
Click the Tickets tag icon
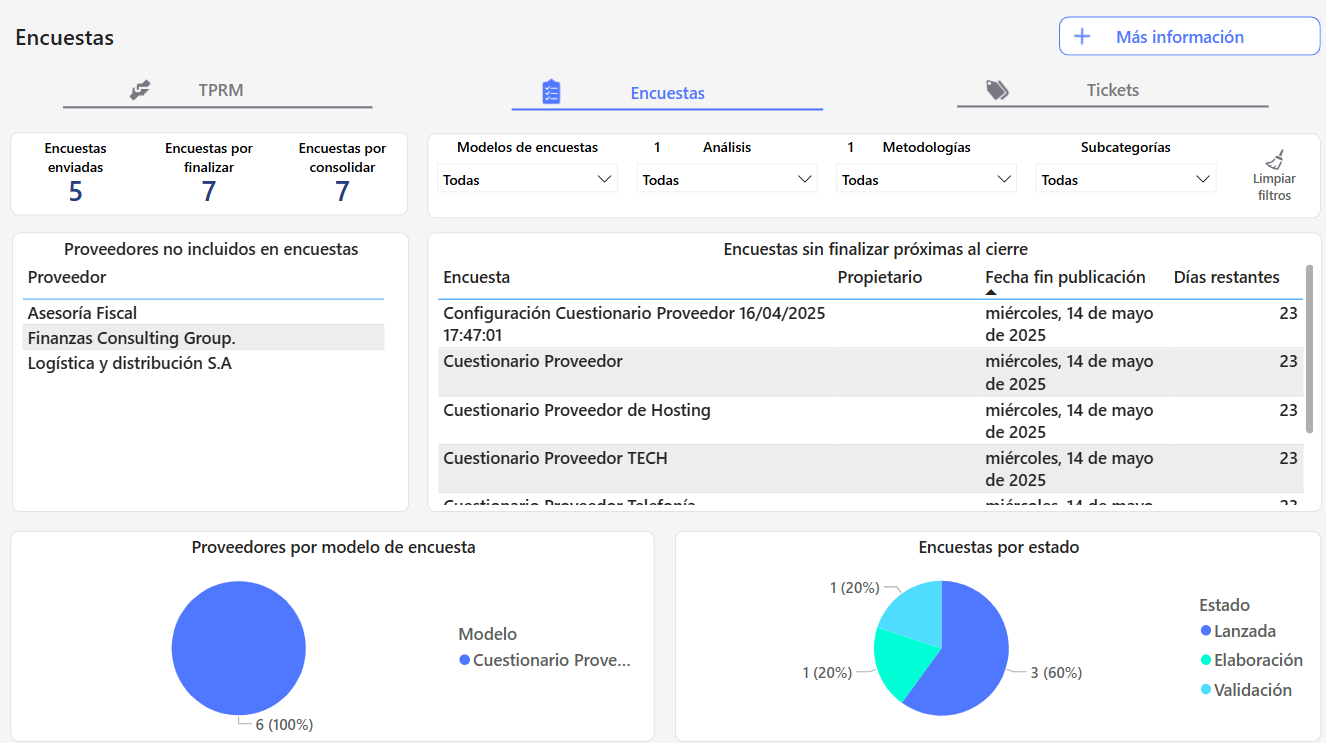click(x=997, y=90)
